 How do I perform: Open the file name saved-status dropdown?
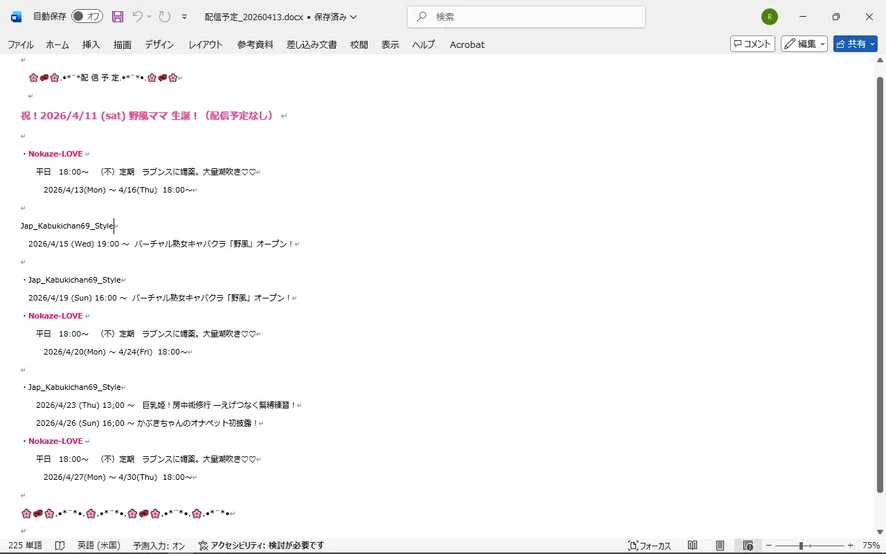(353, 17)
